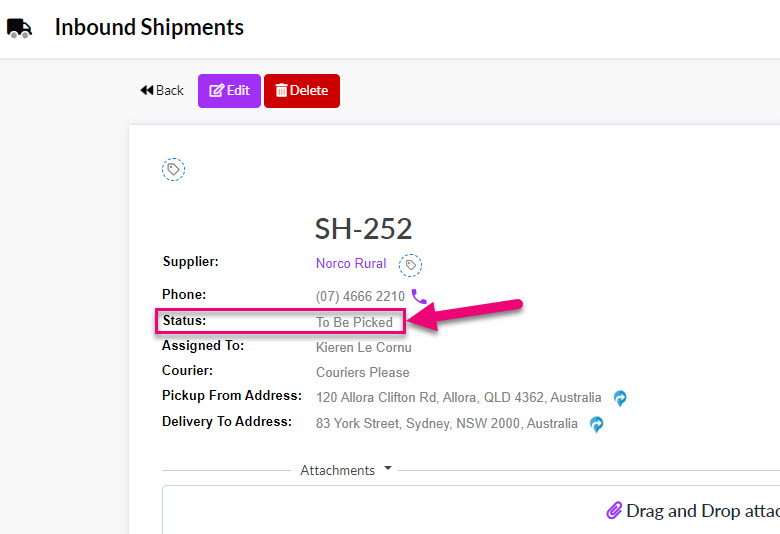Click the tag icon above SH-252

173,169
